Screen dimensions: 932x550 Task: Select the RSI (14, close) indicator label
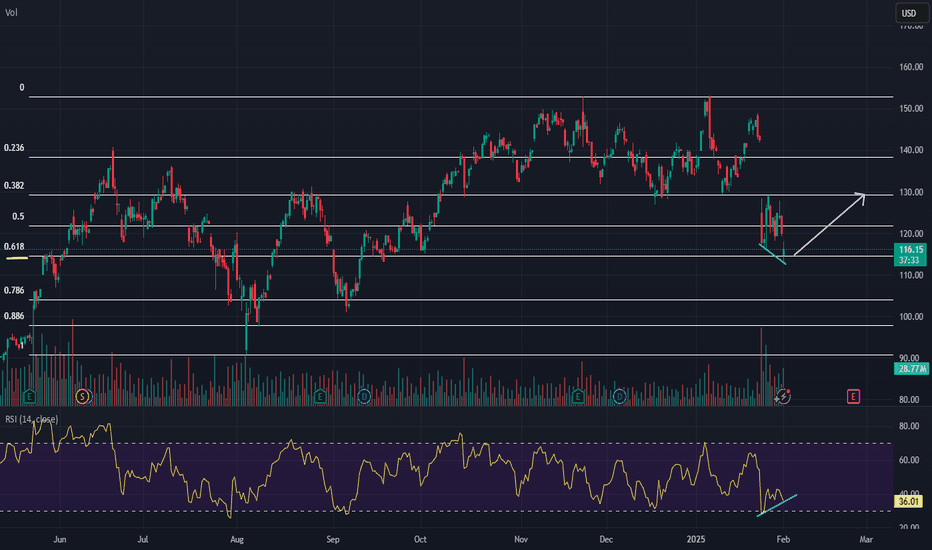click(32, 419)
